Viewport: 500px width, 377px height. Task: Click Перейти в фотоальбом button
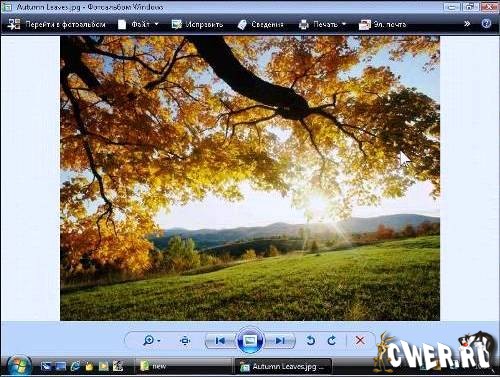click(x=56, y=24)
